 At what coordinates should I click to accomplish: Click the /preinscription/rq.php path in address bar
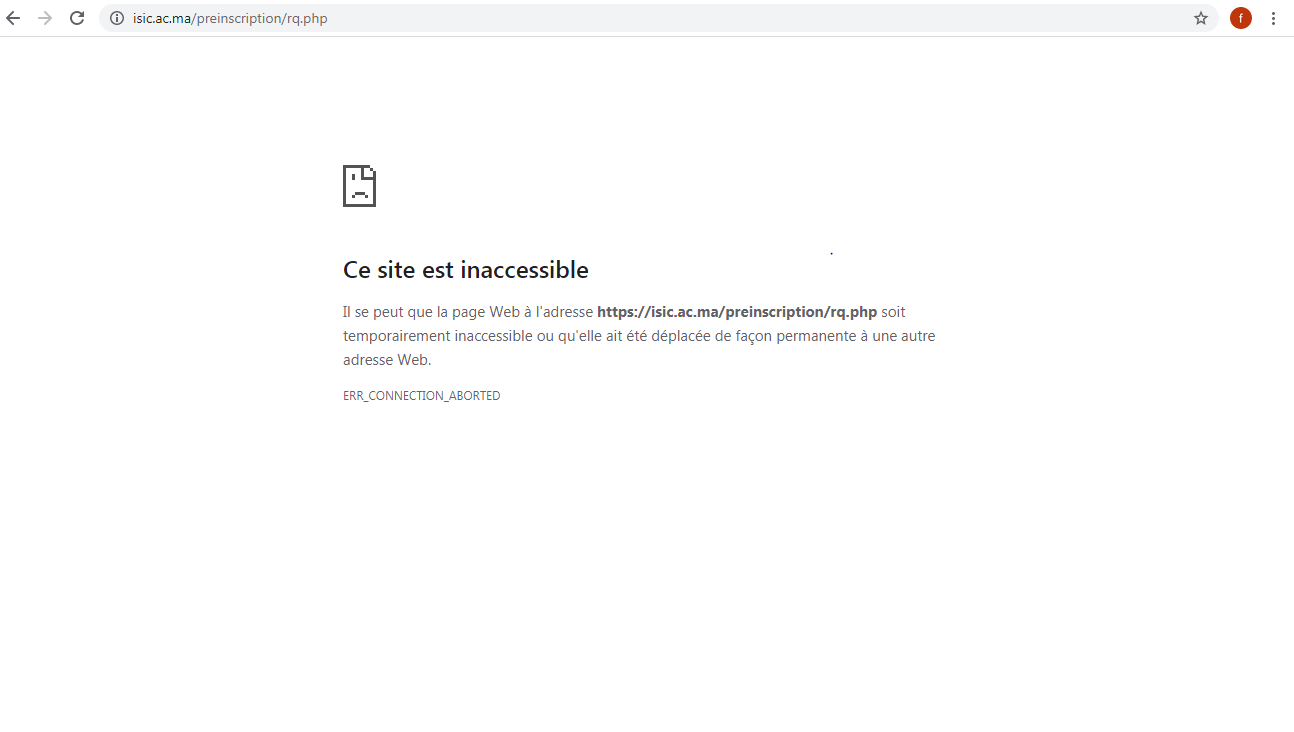click(260, 18)
